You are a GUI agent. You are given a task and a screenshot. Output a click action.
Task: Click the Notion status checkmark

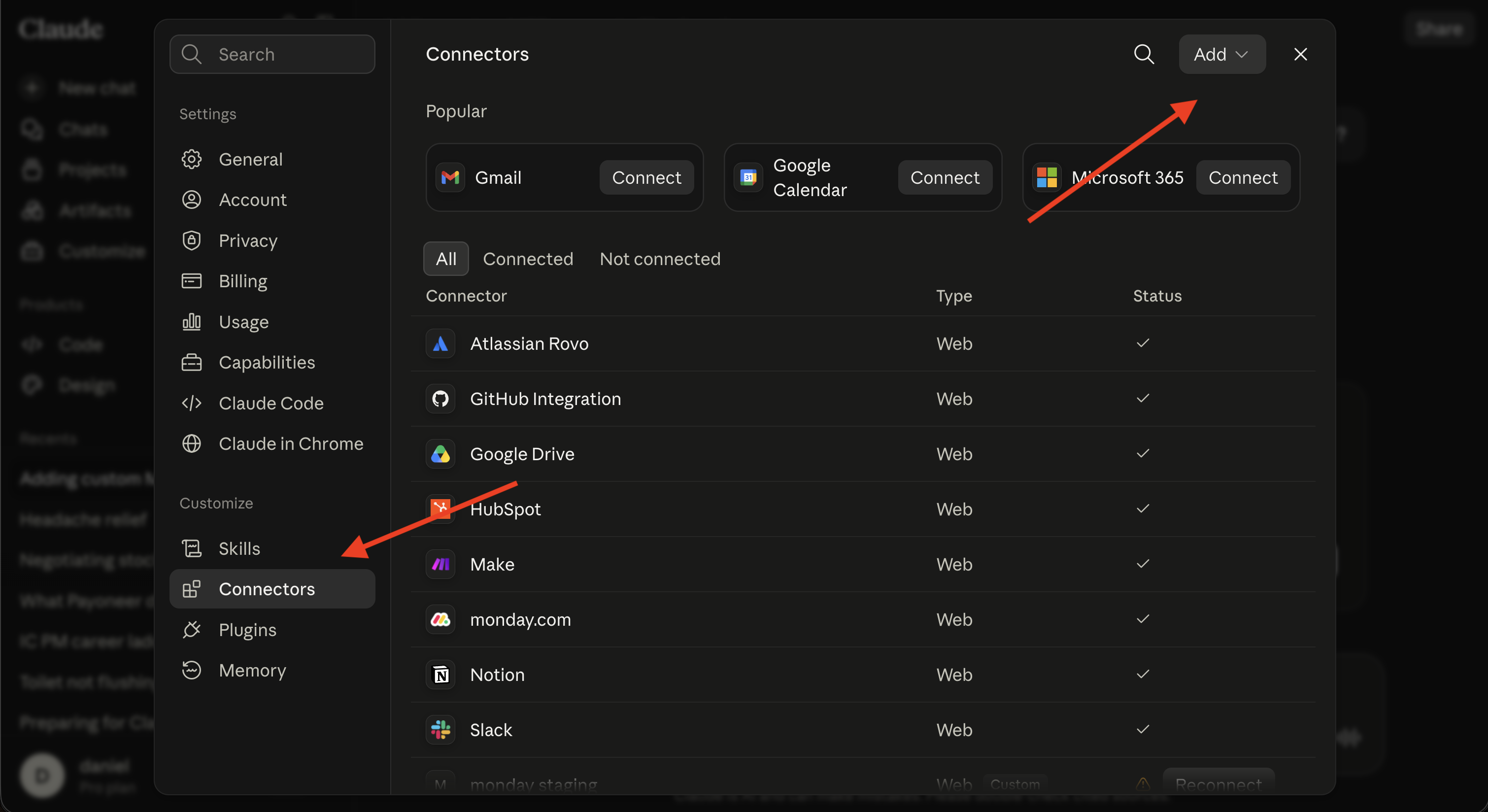click(x=1143, y=674)
